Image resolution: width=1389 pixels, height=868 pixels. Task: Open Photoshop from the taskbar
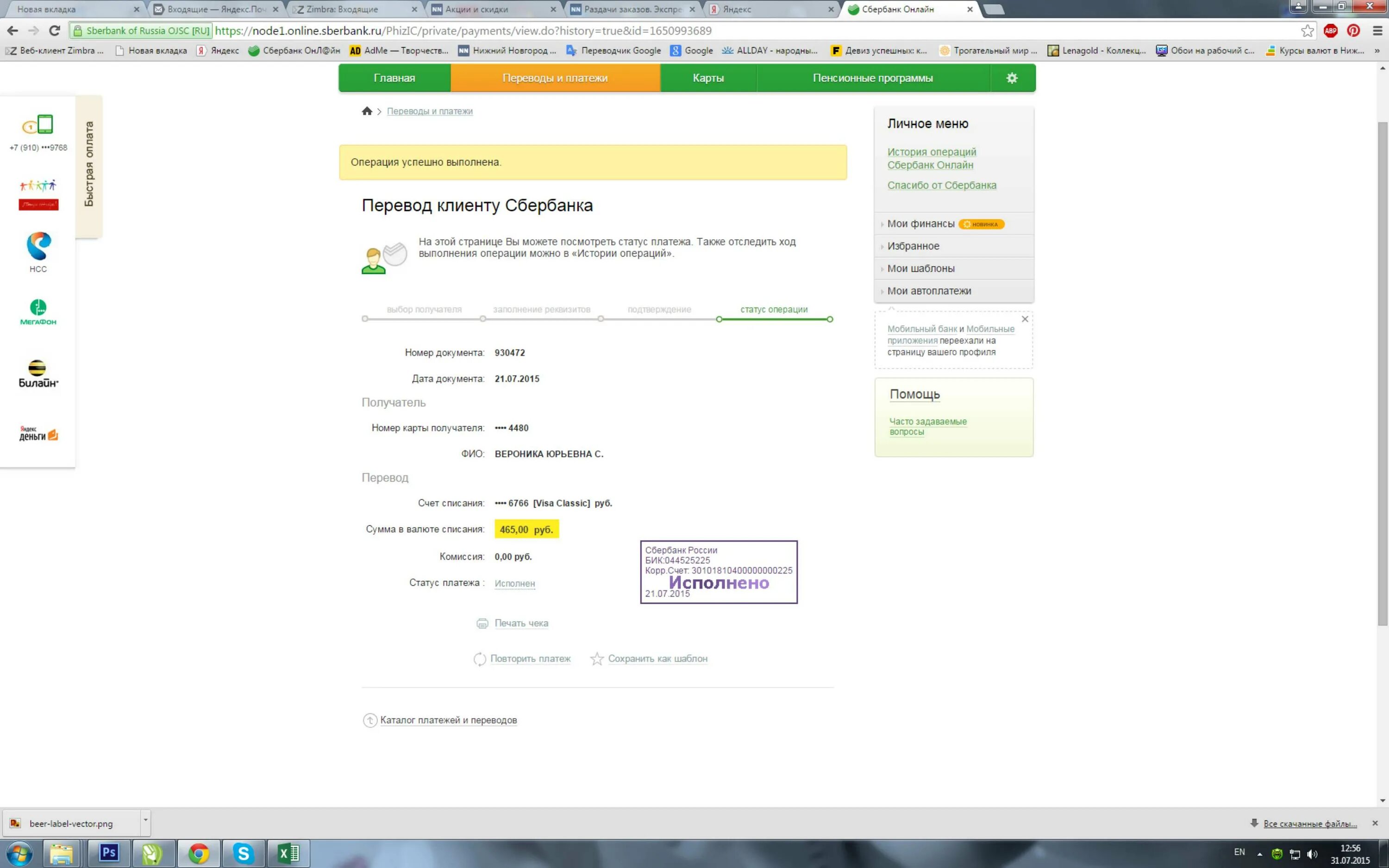[x=108, y=853]
